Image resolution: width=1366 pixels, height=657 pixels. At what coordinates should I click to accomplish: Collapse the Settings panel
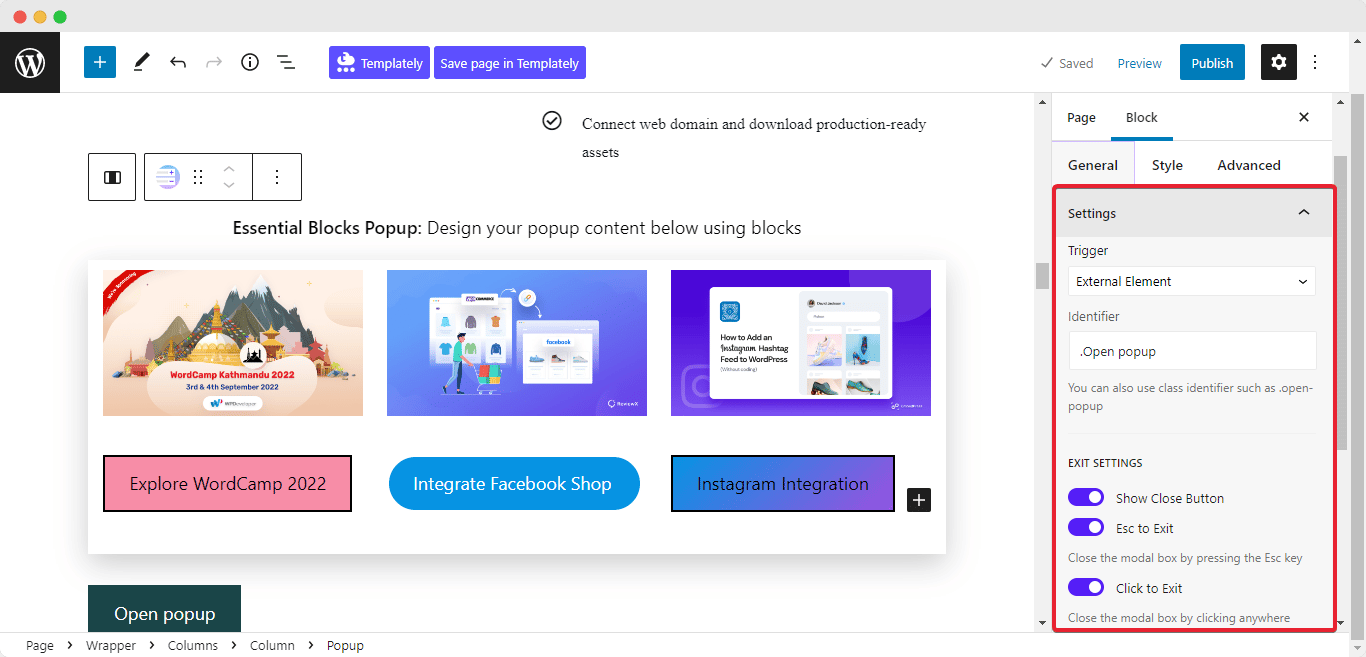point(1192,213)
